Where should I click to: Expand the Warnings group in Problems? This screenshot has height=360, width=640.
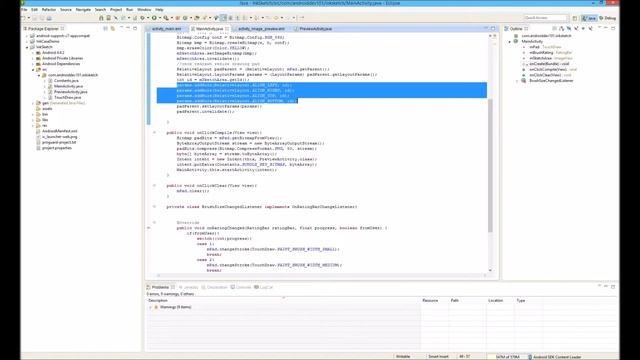point(151,307)
